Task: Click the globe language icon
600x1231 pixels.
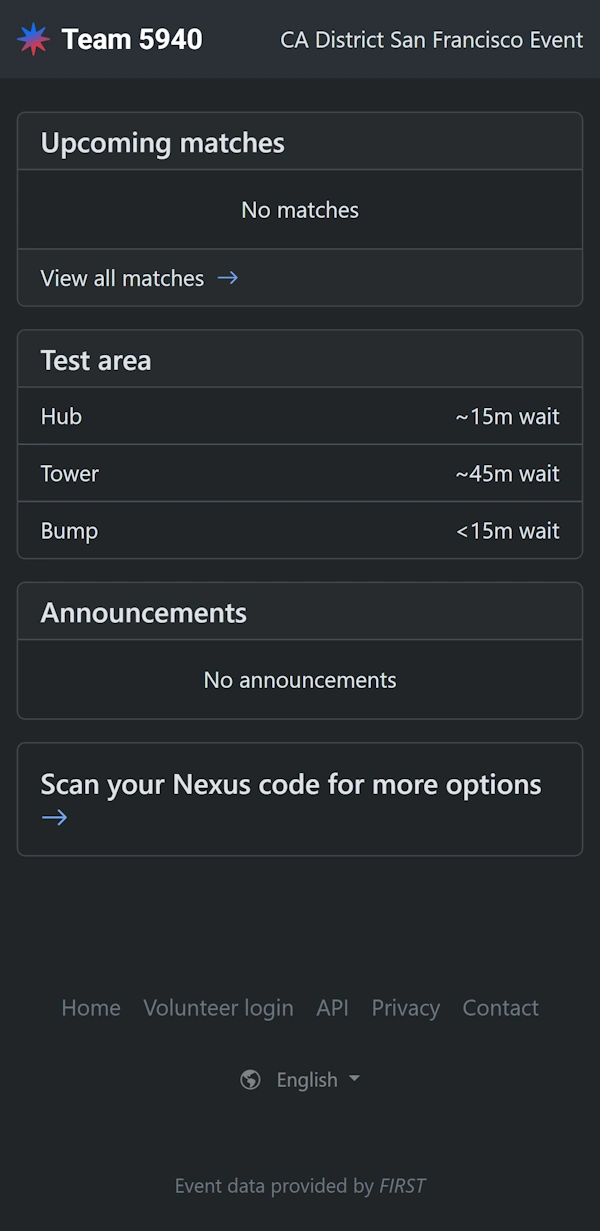Action: (251, 1080)
